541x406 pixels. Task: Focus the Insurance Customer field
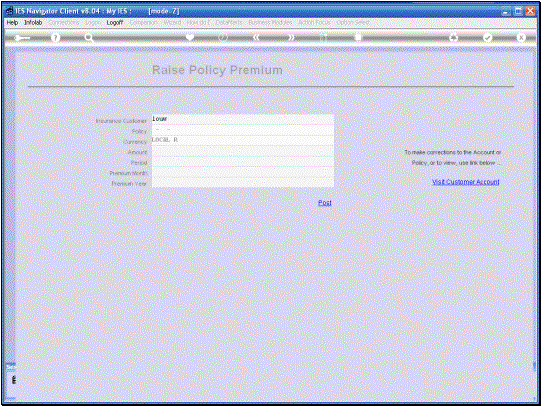(243, 119)
